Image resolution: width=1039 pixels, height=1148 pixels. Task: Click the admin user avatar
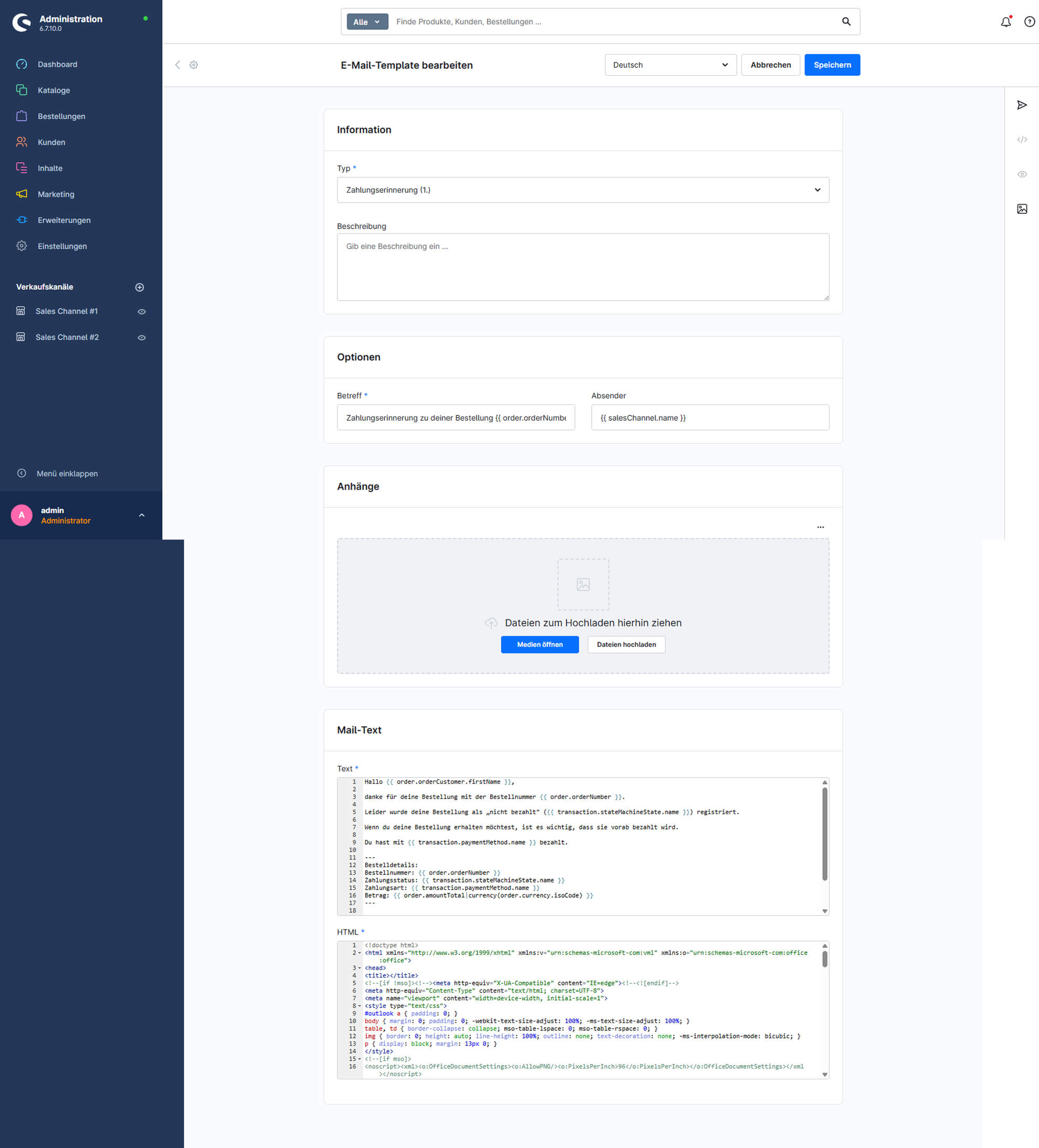point(22,515)
